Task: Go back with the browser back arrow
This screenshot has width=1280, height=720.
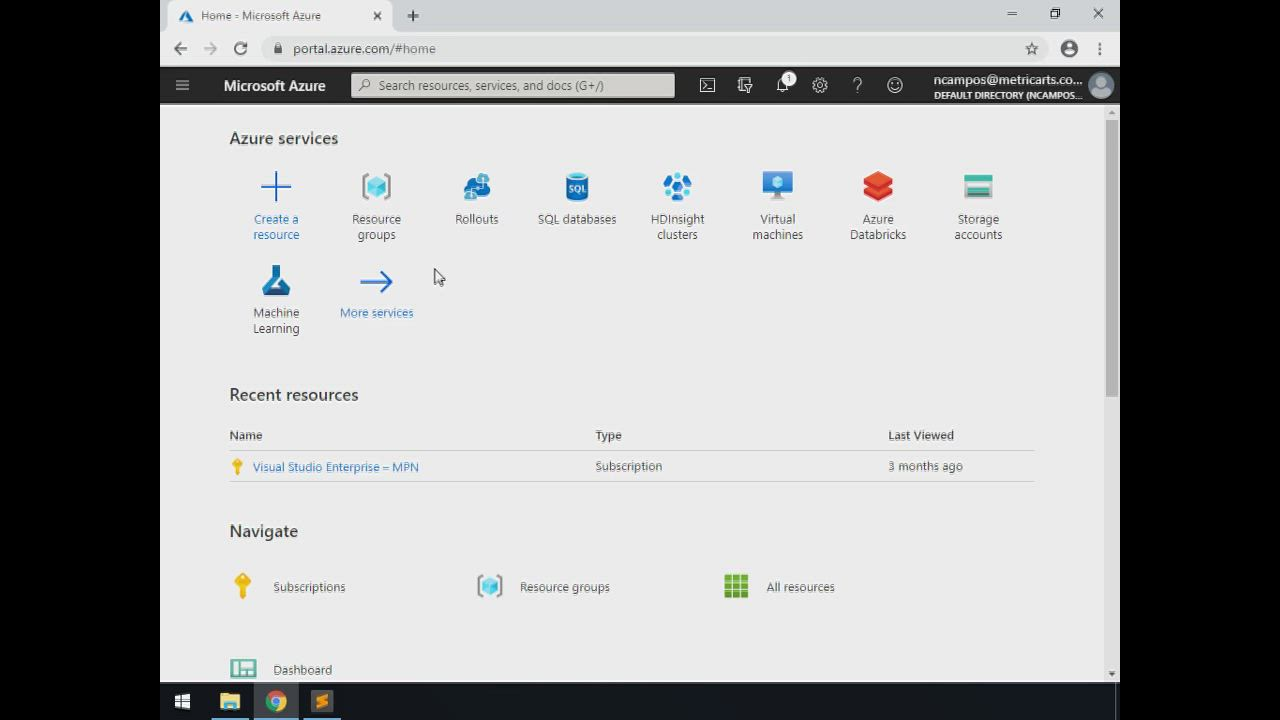Action: click(x=180, y=48)
